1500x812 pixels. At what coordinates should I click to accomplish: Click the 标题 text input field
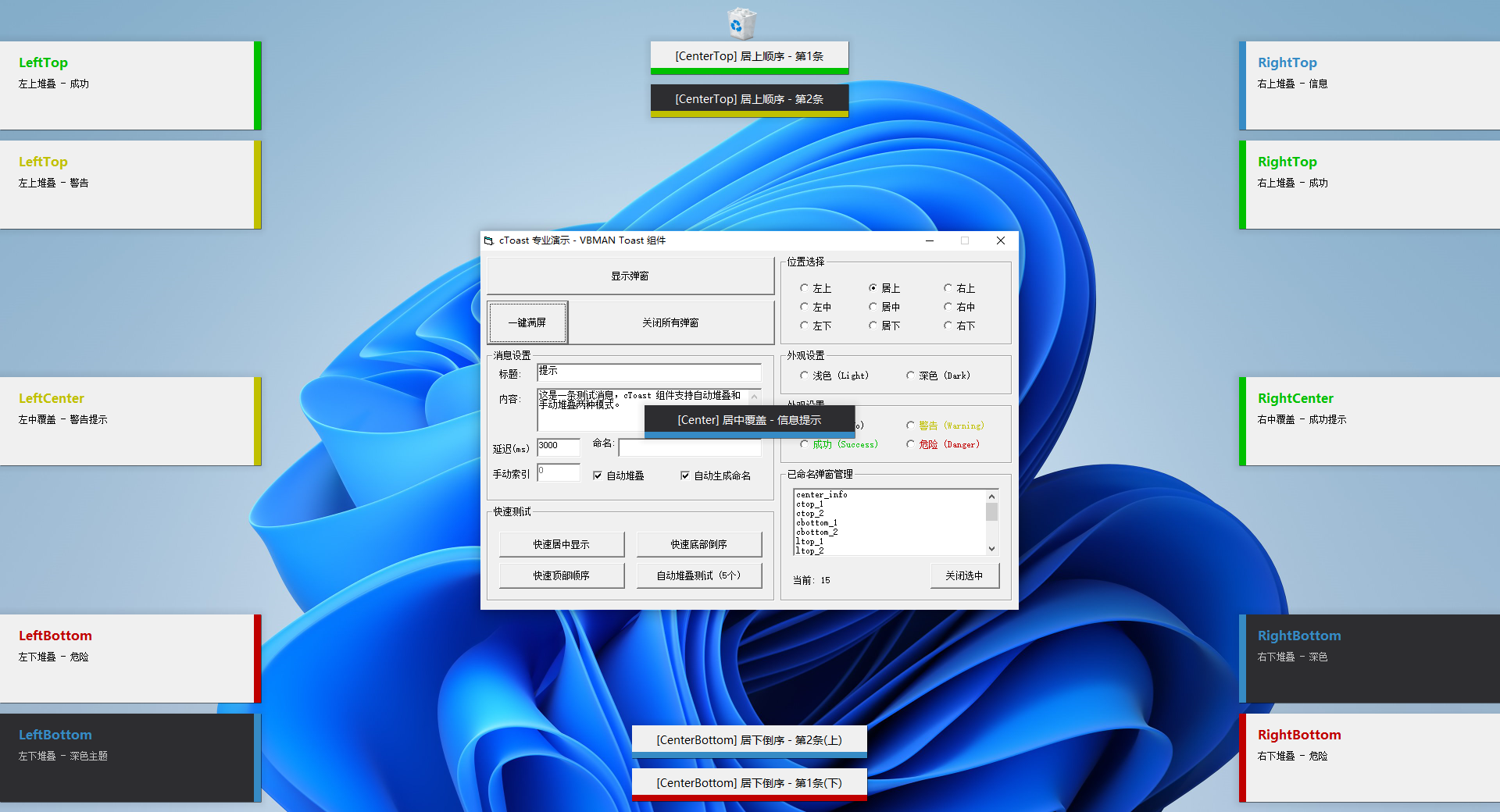pos(648,372)
